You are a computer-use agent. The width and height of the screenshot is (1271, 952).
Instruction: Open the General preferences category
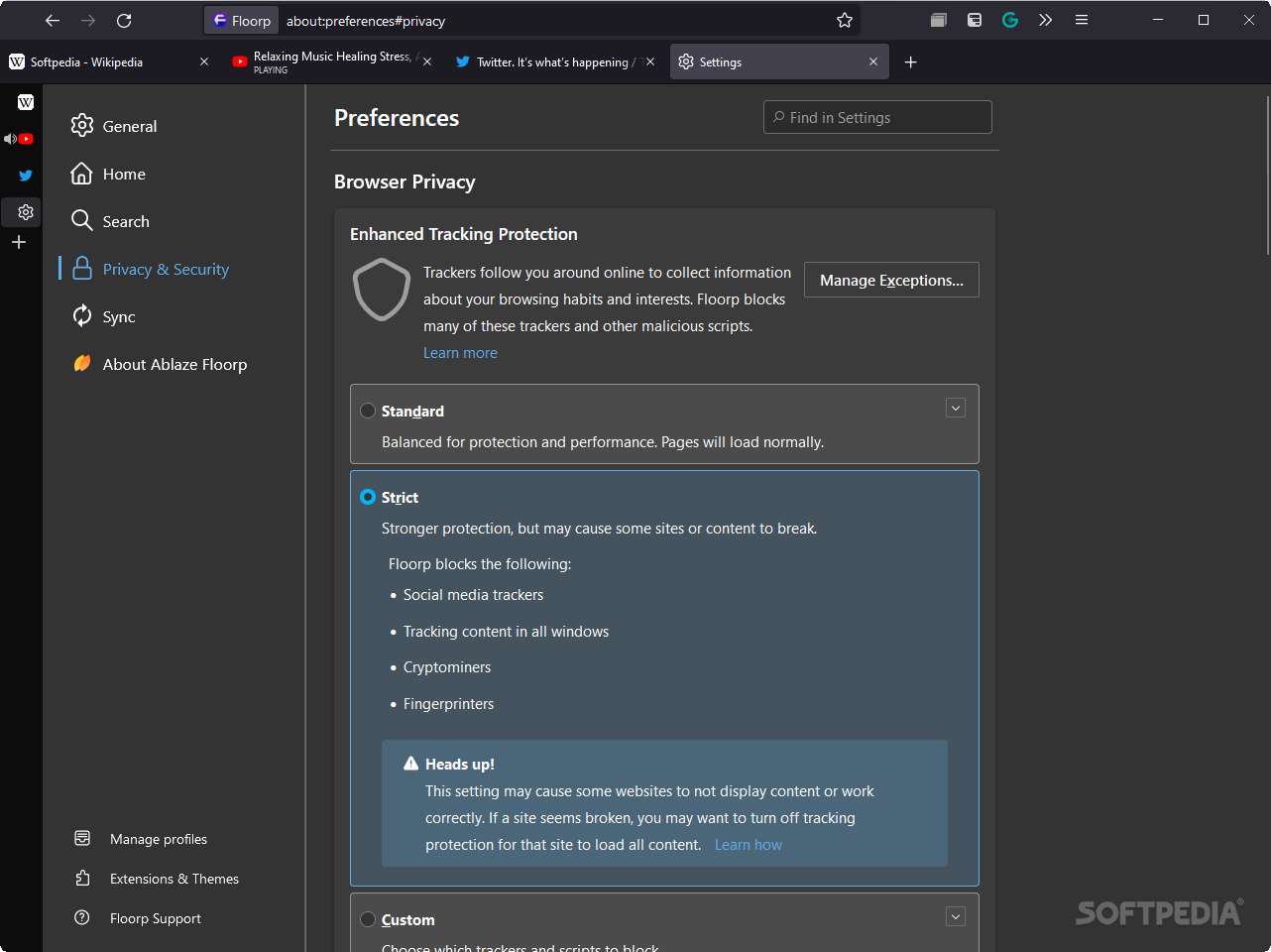[x=114, y=126]
